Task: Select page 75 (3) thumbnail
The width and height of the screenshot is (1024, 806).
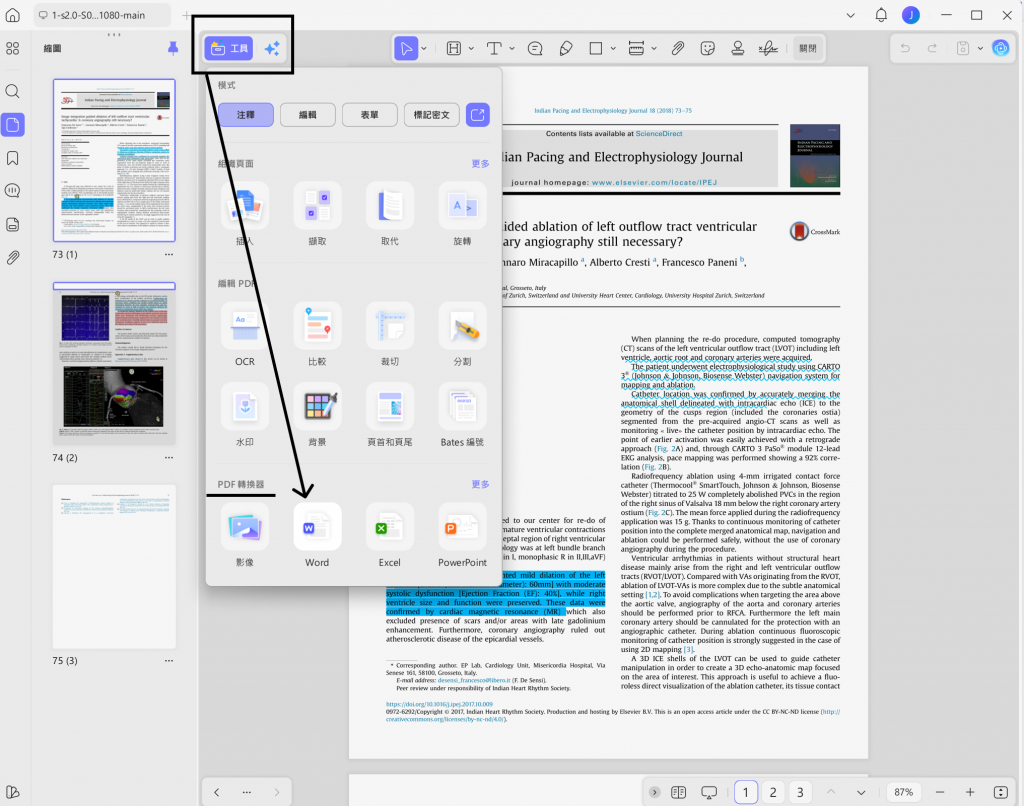Action: click(114, 566)
